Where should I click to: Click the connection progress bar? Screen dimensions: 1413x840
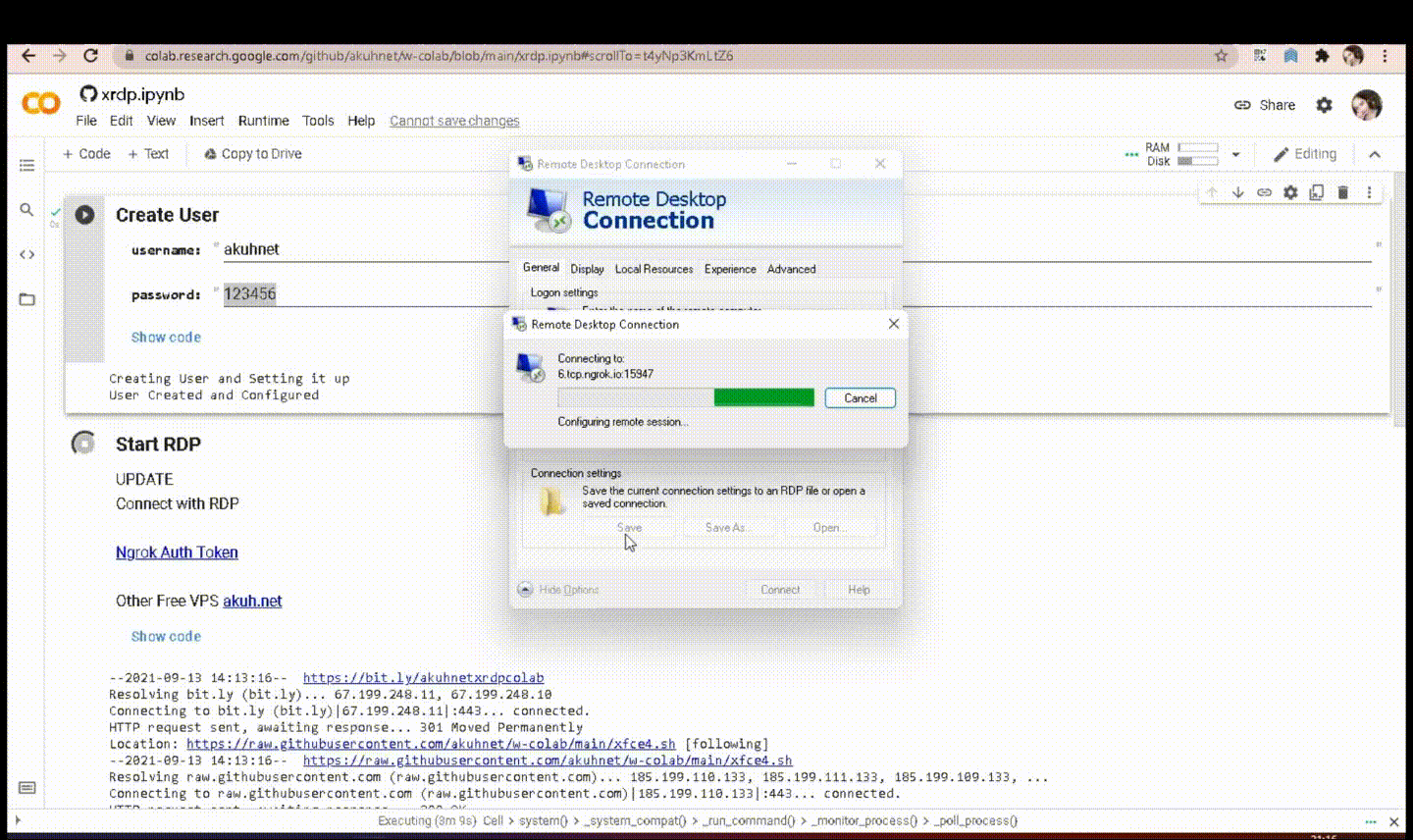[x=686, y=397]
